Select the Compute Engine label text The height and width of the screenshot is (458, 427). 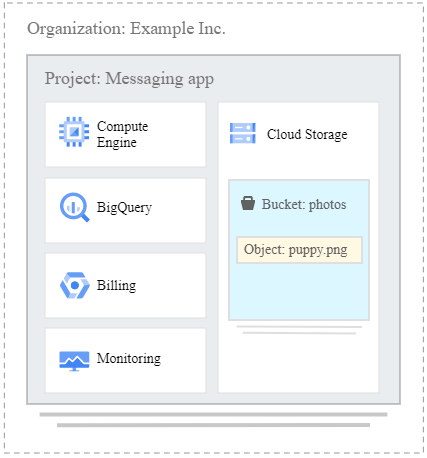point(122,134)
